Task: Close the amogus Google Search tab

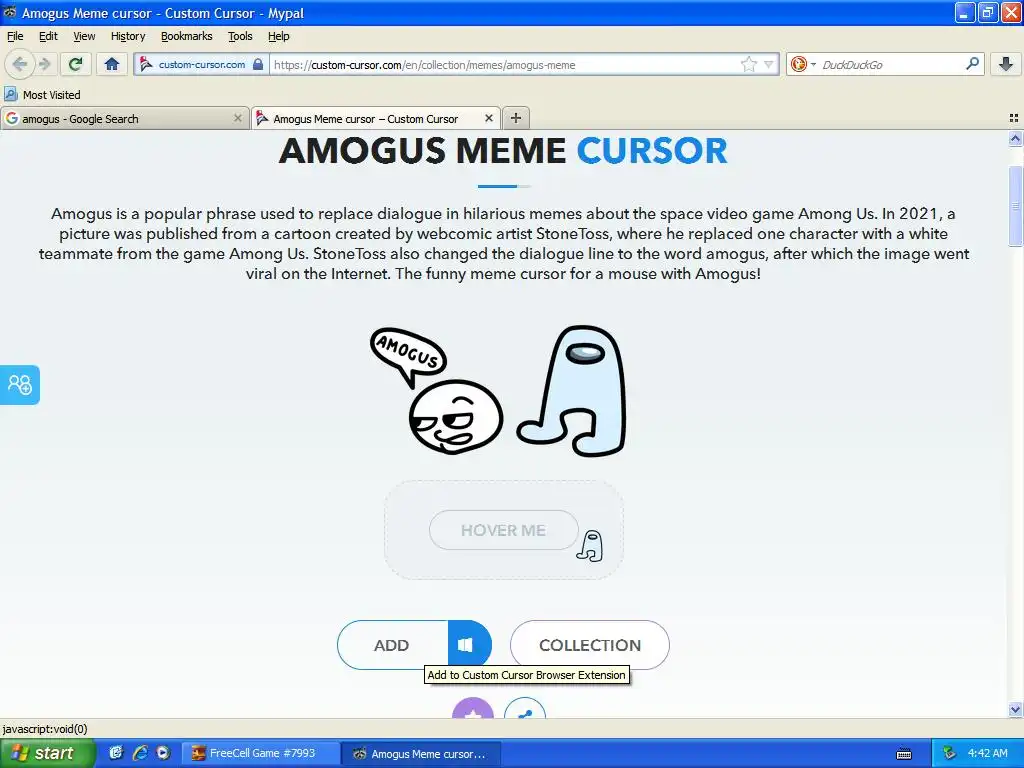Action: 238,118
